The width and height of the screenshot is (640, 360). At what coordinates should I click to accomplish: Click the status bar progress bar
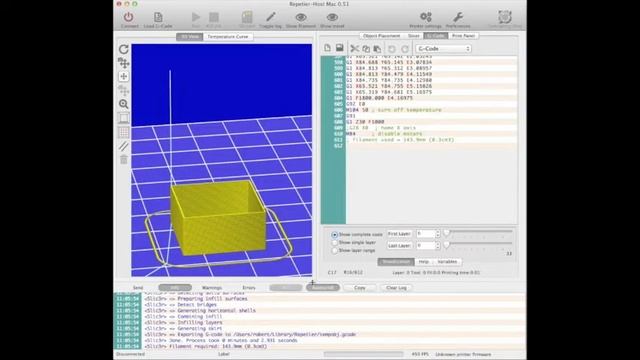click(363, 354)
